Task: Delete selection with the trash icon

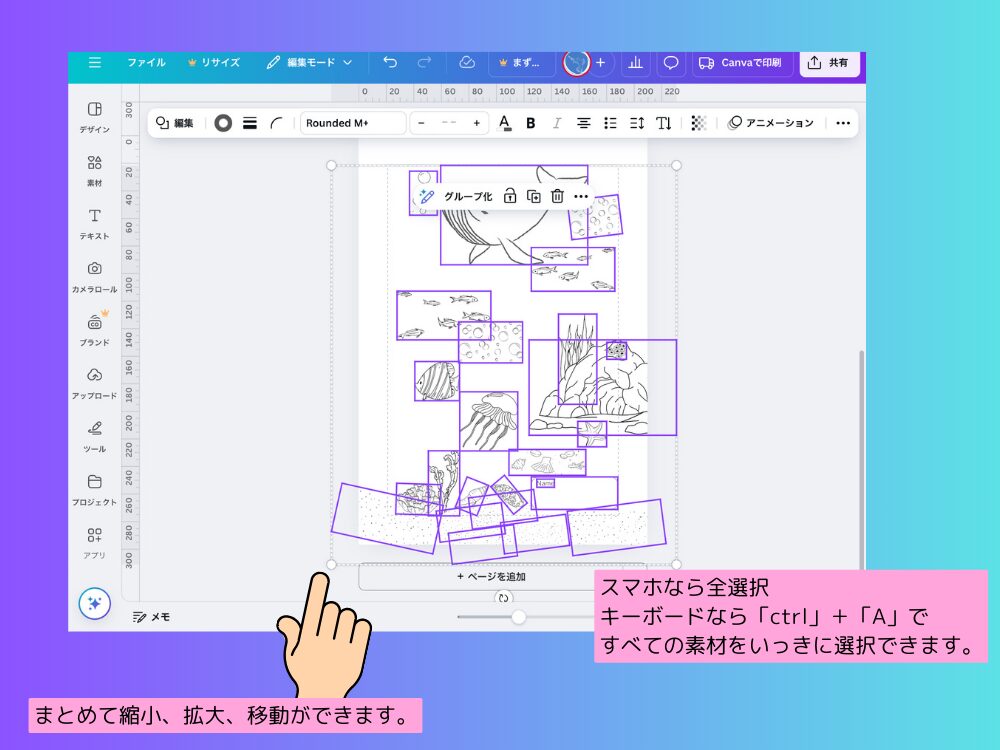Action: (558, 197)
